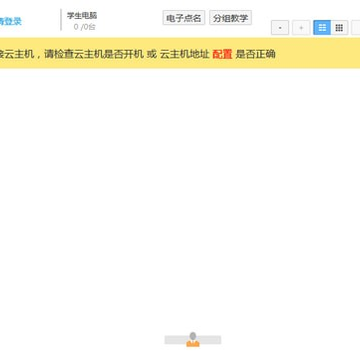Open the 分组教学 group teaching button
The width and height of the screenshot is (360, 360).
point(230,18)
